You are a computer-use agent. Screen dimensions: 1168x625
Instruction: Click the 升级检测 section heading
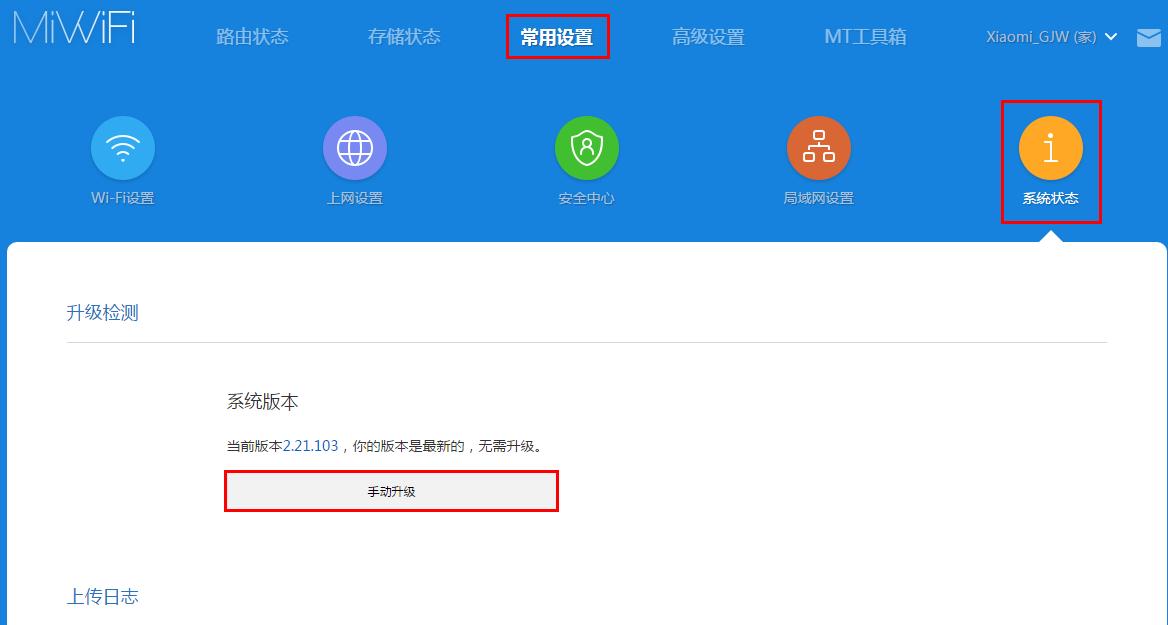(x=103, y=313)
